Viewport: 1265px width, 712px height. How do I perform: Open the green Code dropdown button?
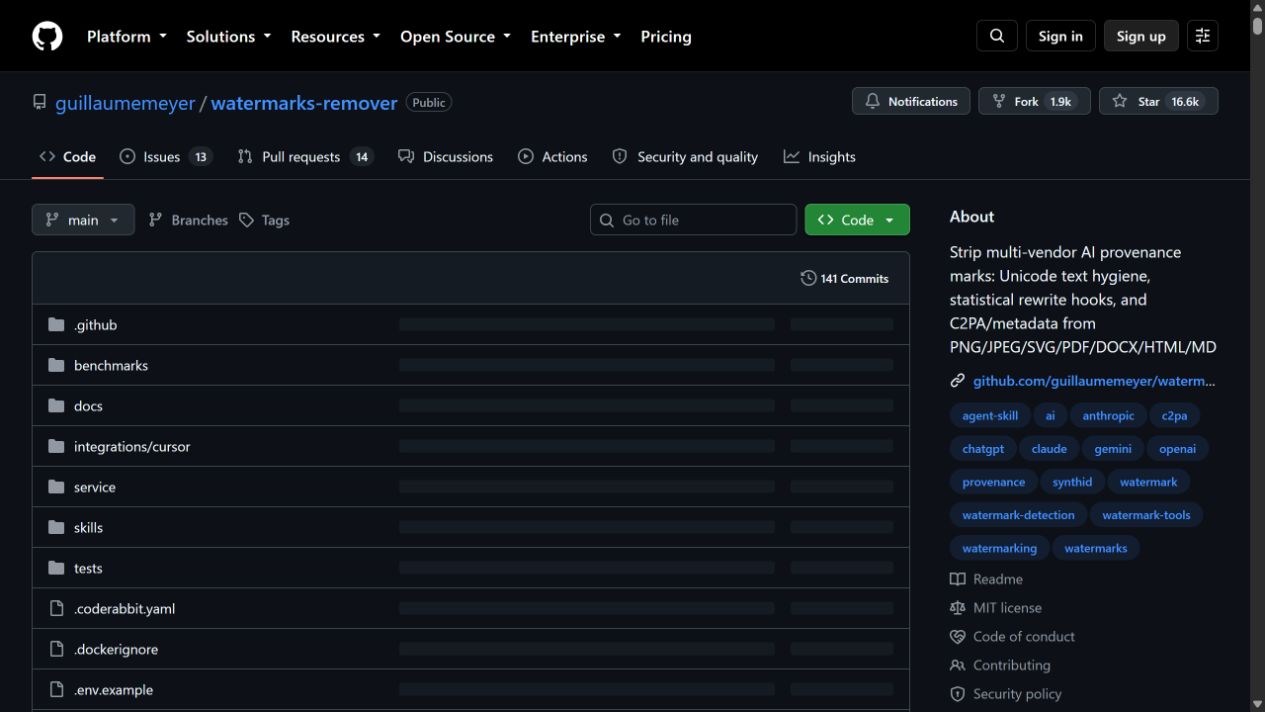click(857, 220)
